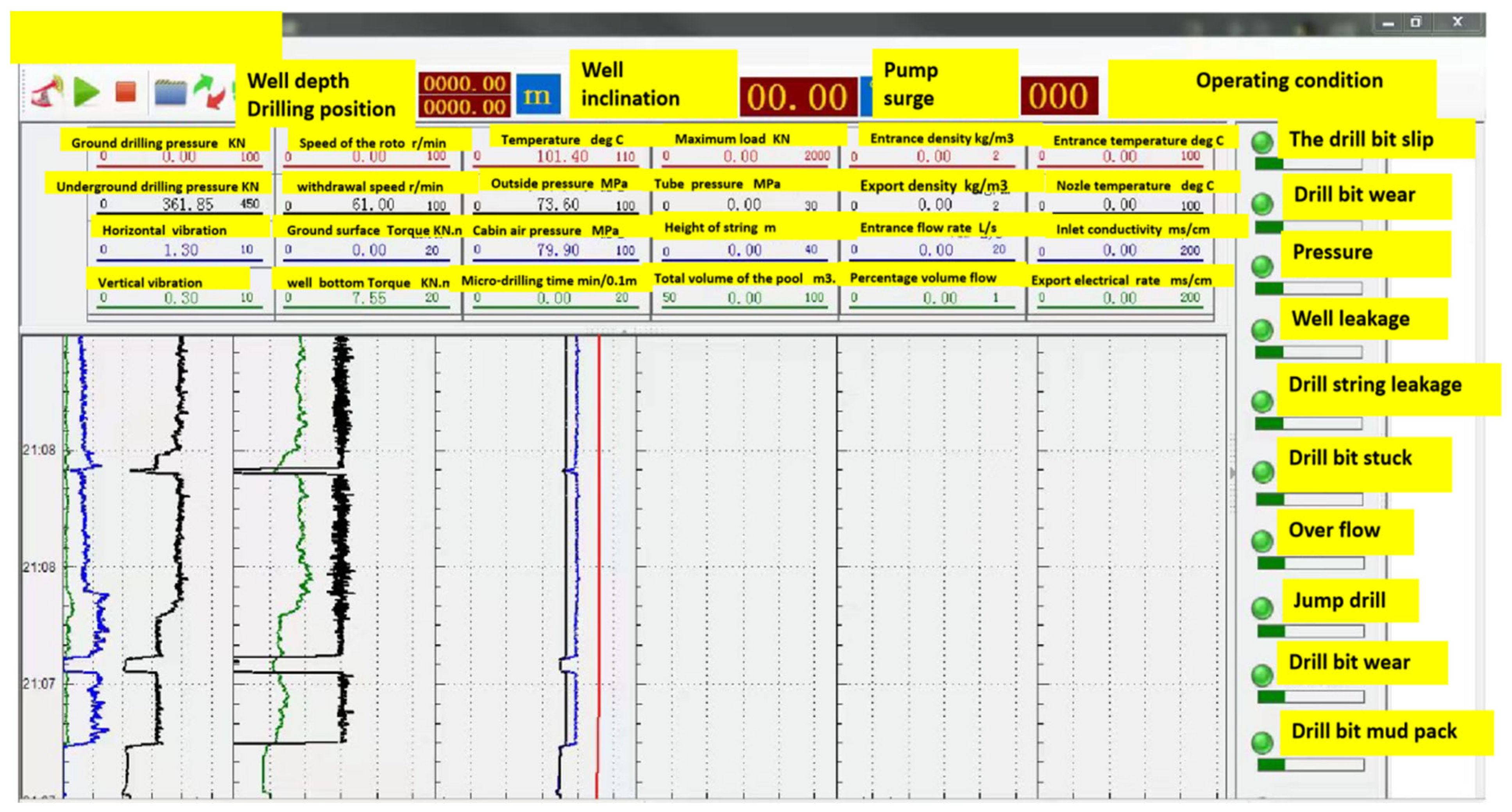Viewport: 1512px width, 812px height.
Task: Click the Over flow status indicator light
Action: click(x=1262, y=541)
